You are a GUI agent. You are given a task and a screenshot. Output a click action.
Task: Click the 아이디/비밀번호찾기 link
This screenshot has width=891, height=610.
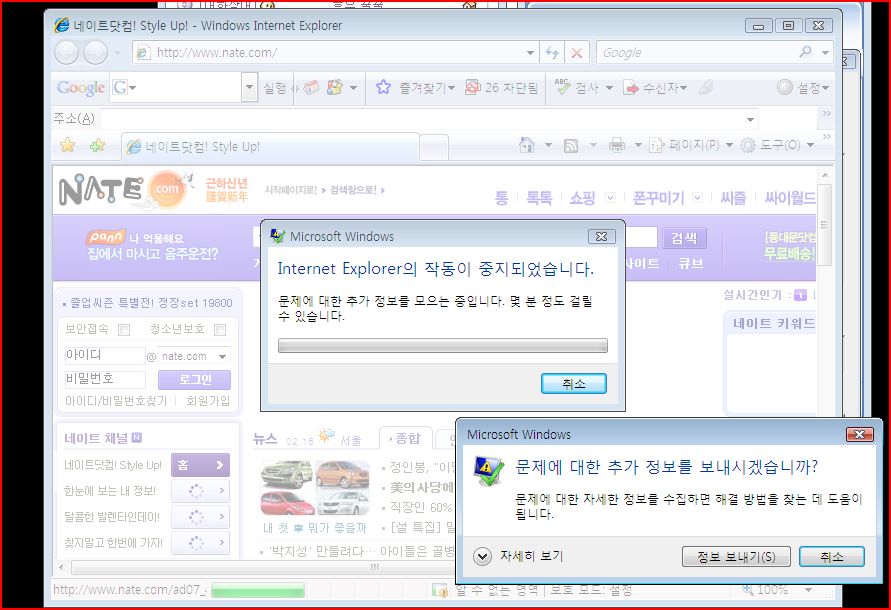pos(116,401)
